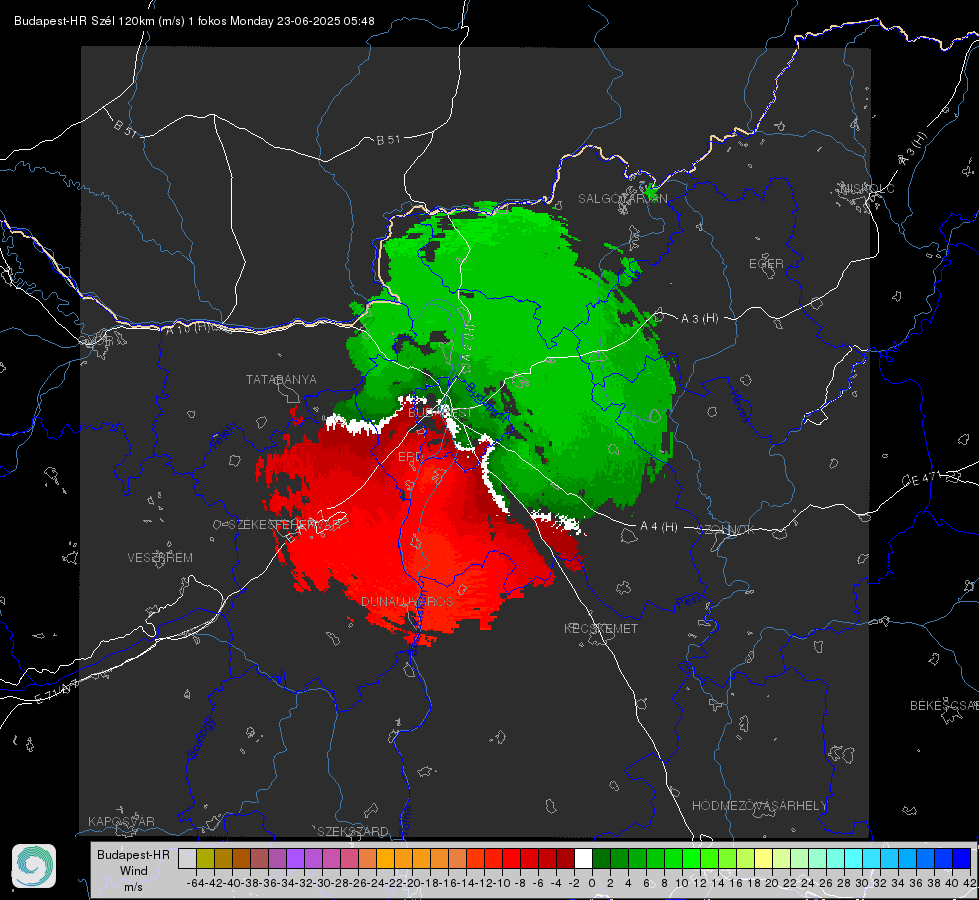Image resolution: width=979 pixels, height=900 pixels.
Task: Click the 'A 4 (H)' road label
Action: pyautogui.click(x=659, y=527)
